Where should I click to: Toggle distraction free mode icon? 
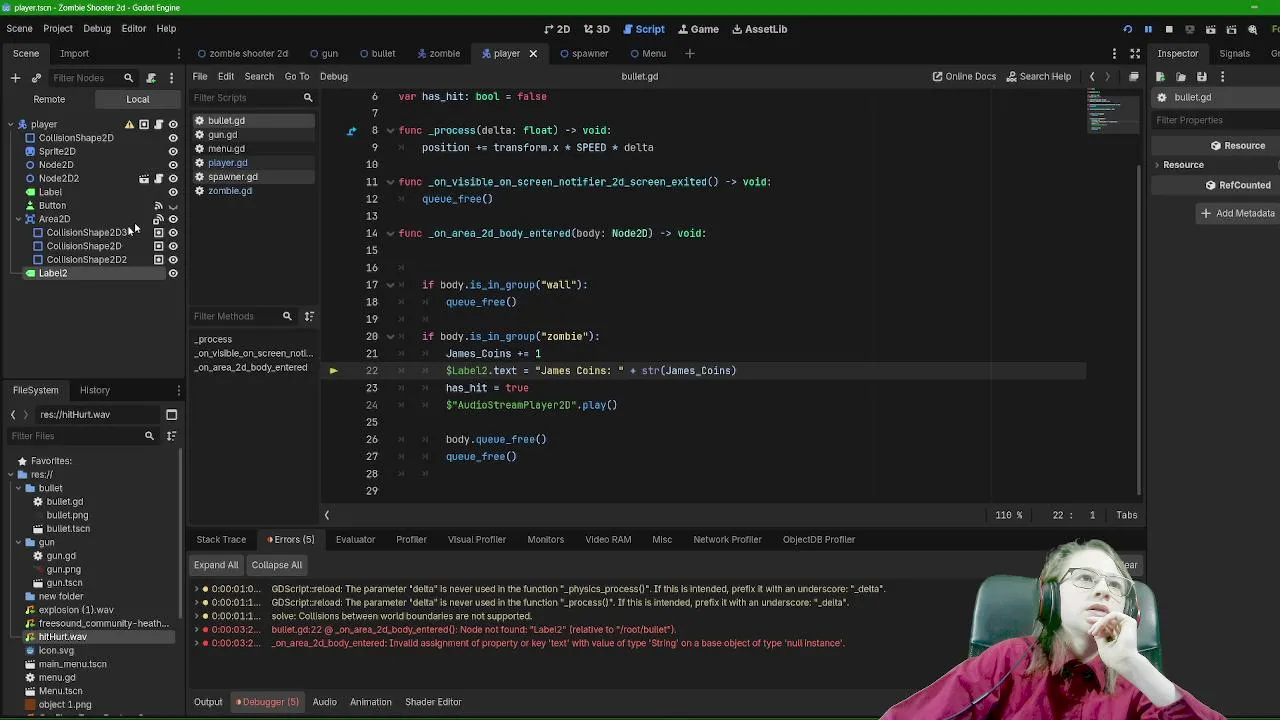(1135, 53)
